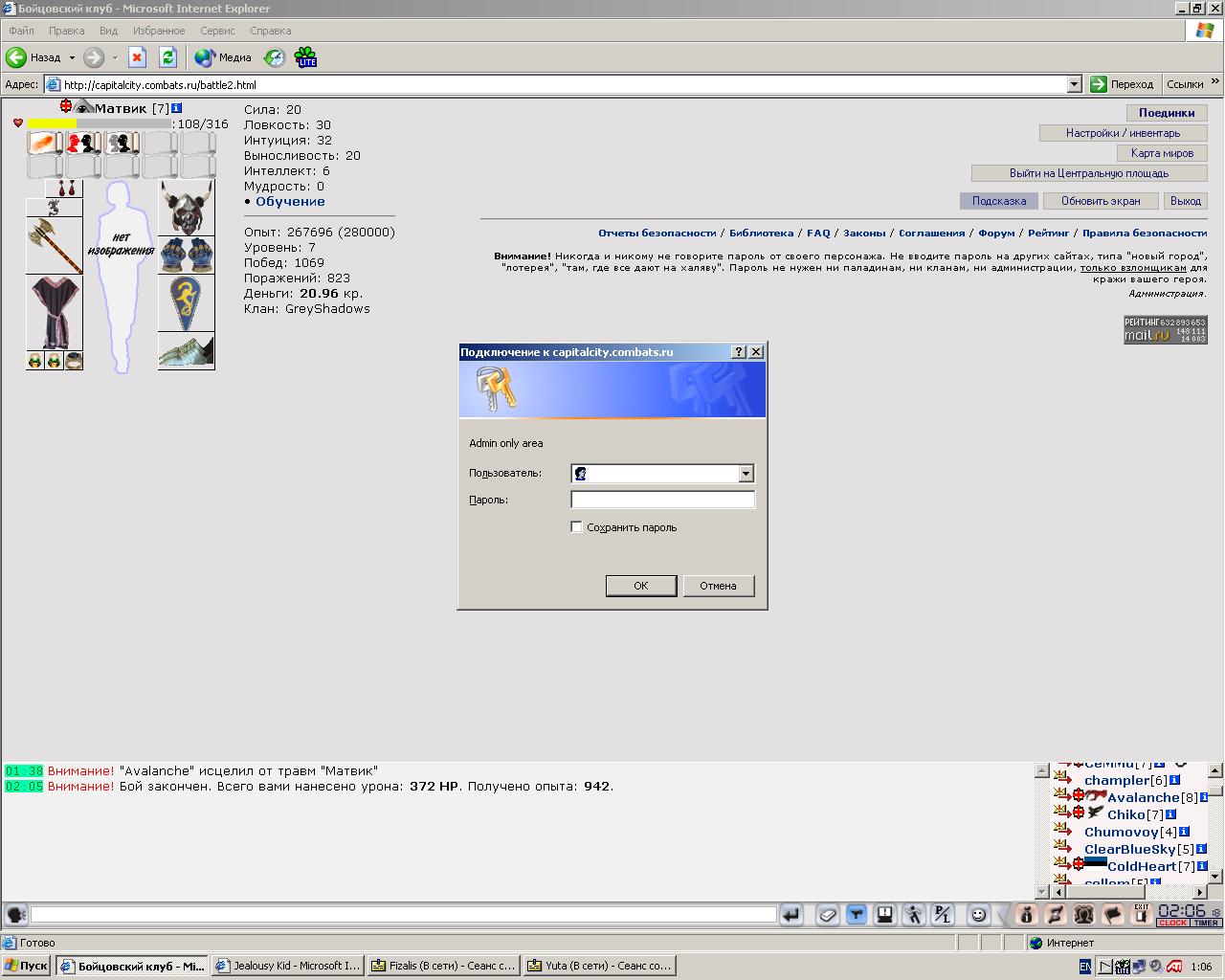Click the private message arrow next to Chumovoy
1225x980 pixels.
[x=1062, y=830]
